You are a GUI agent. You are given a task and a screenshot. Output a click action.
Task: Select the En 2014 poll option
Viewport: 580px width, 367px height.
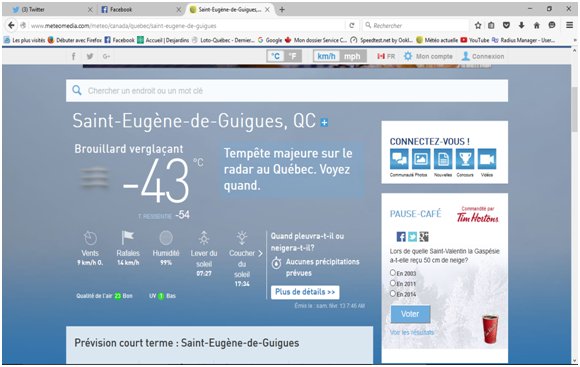[x=393, y=293]
